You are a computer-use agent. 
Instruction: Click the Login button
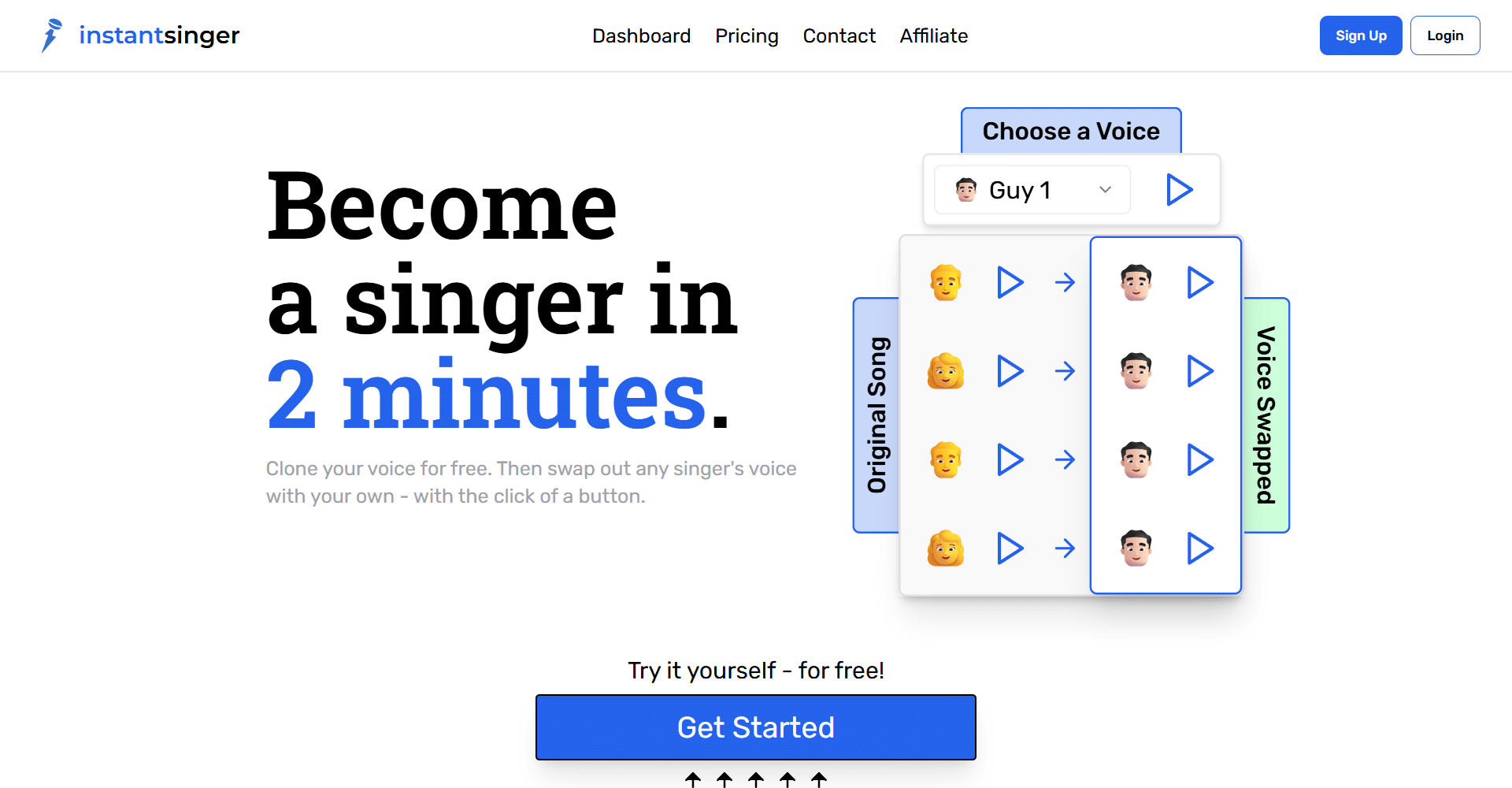pos(1445,35)
